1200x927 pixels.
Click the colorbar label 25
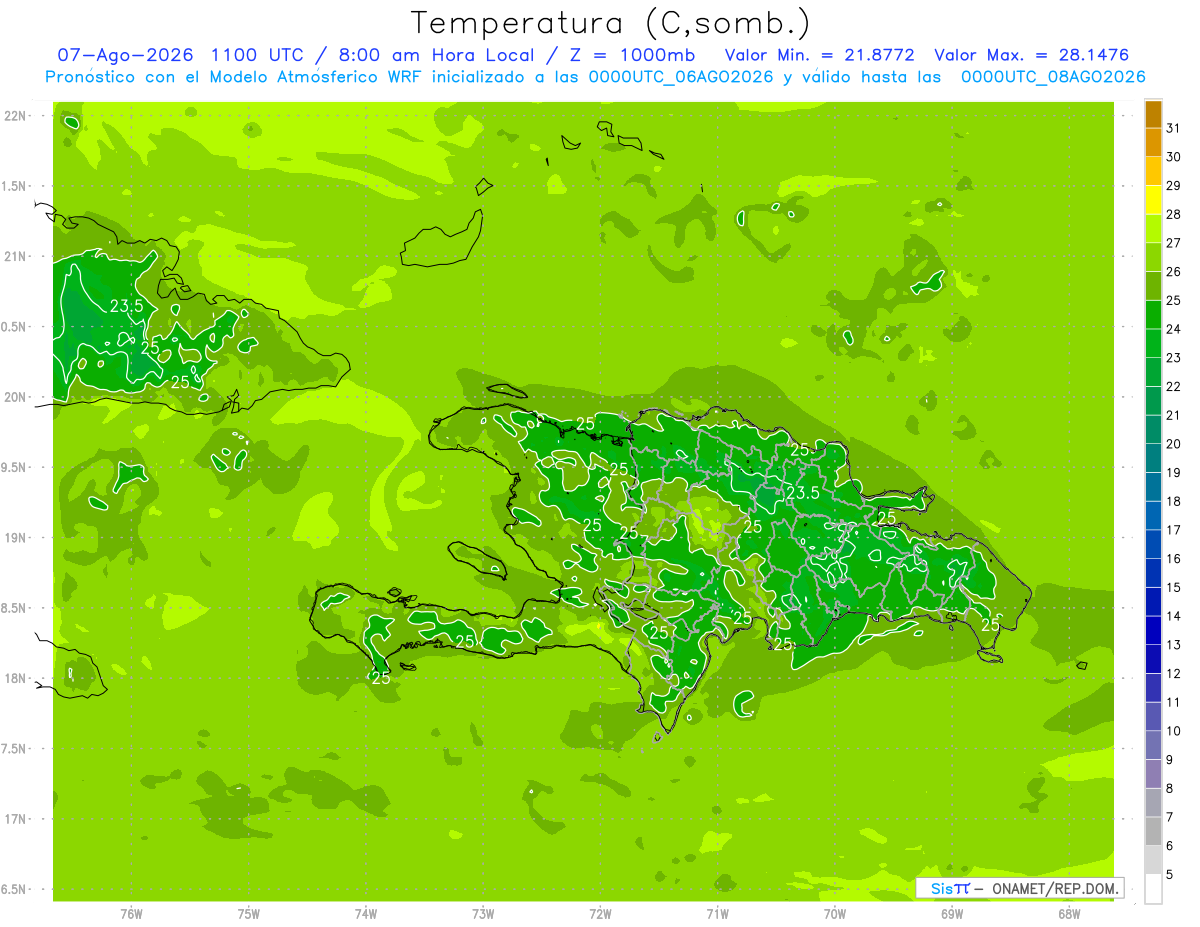(1173, 300)
